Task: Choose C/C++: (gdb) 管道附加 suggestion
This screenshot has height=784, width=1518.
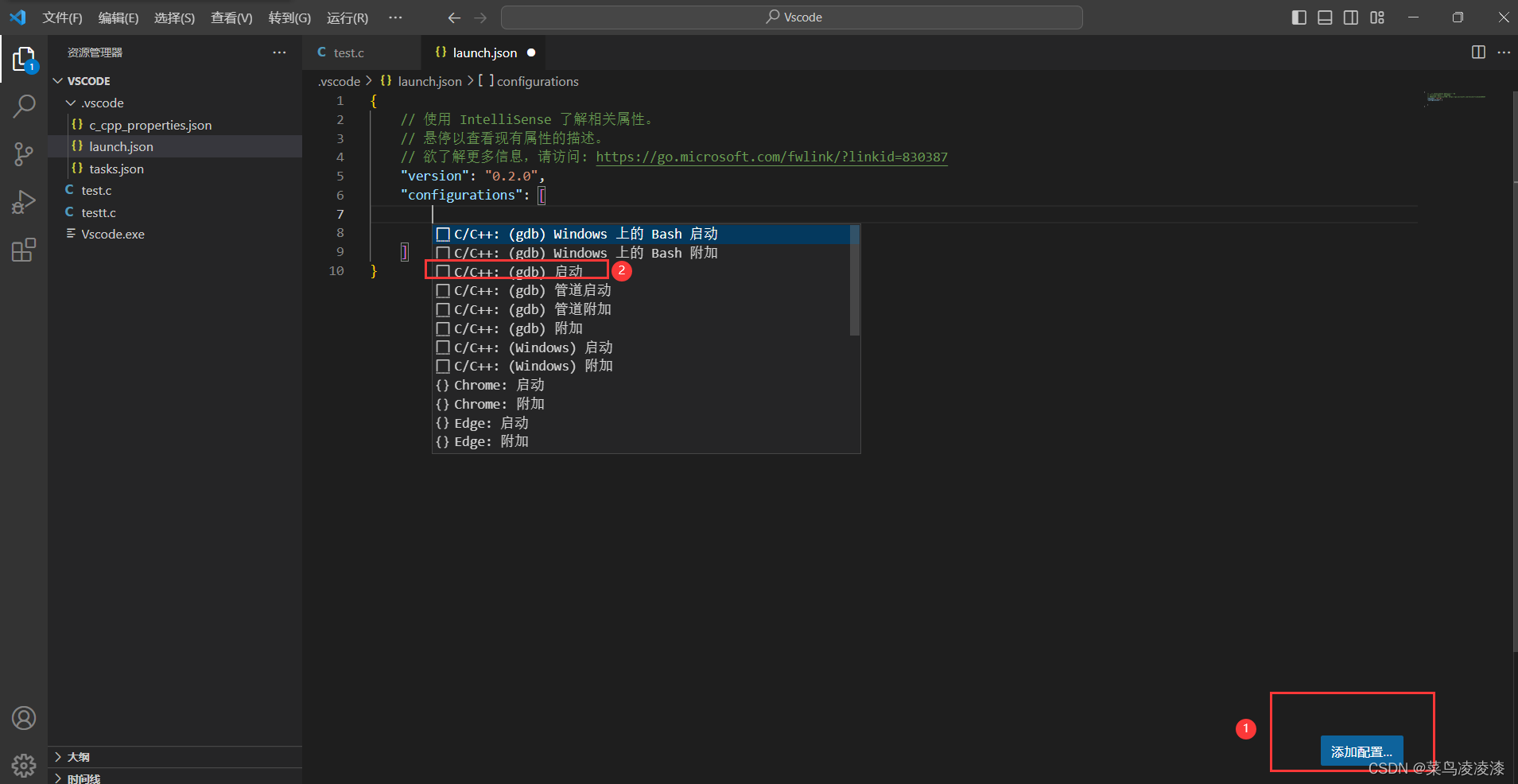Action: click(x=641, y=309)
